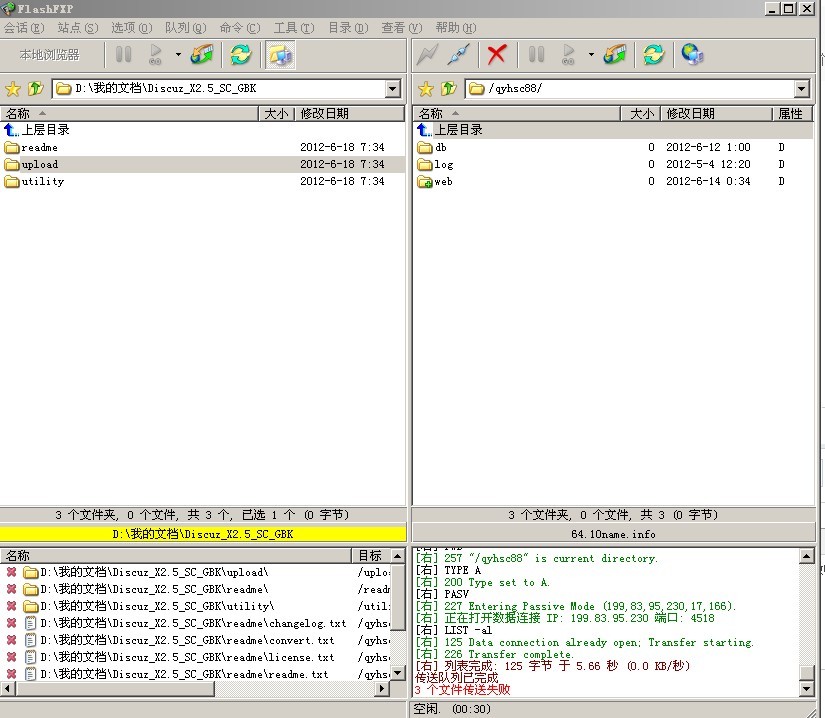825x718 pixels.
Task: Sort remote files by 属性 column
Action: click(792, 114)
